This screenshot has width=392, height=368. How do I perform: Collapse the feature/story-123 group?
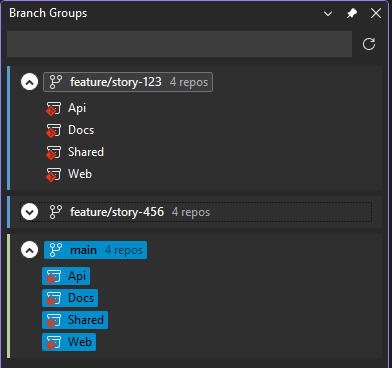[30, 82]
